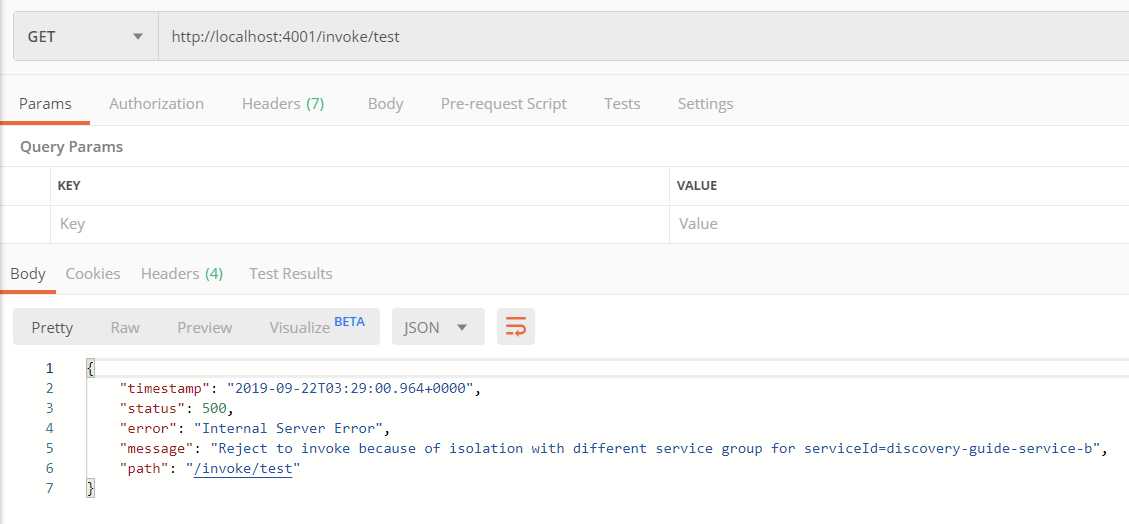
Task: Click line number 1 in the gutter
Action: click(50, 368)
